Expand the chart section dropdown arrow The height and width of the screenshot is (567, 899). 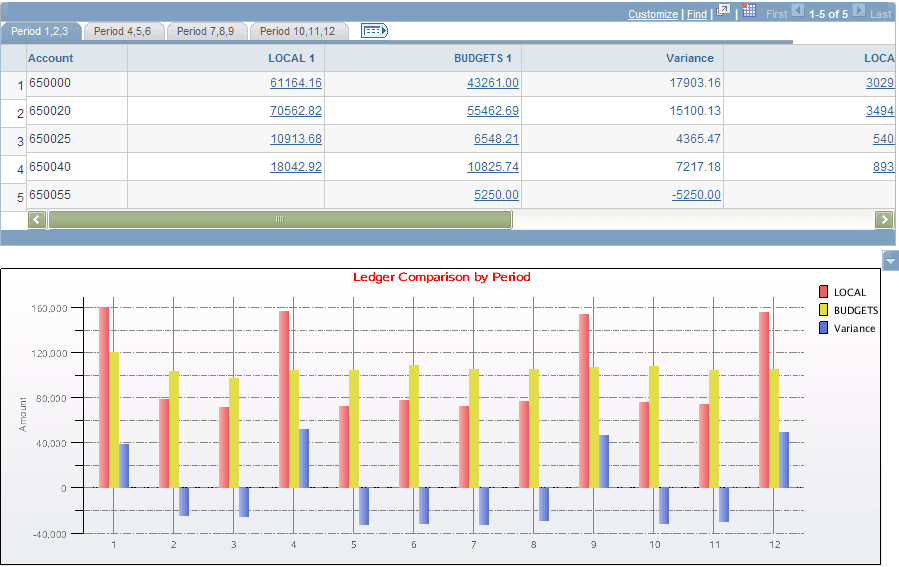[890, 260]
